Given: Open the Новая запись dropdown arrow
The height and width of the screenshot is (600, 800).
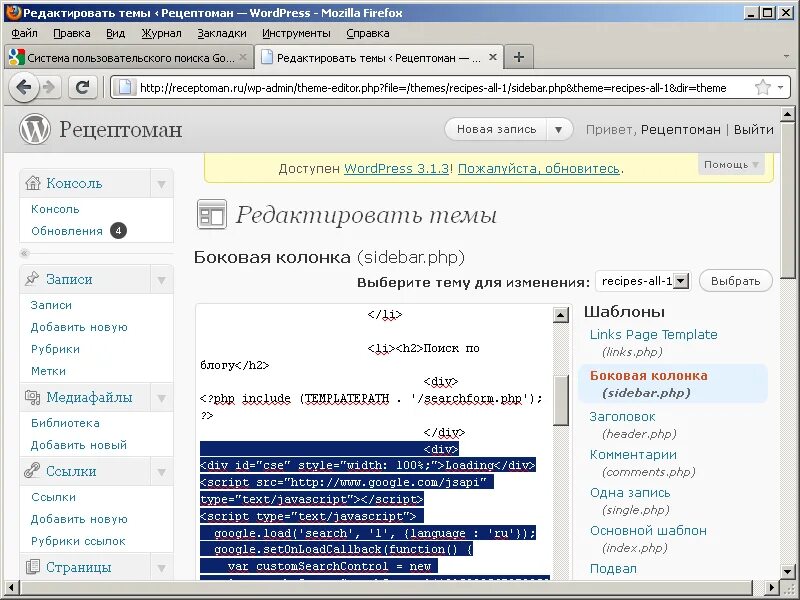Looking at the screenshot, I should (x=559, y=130).
